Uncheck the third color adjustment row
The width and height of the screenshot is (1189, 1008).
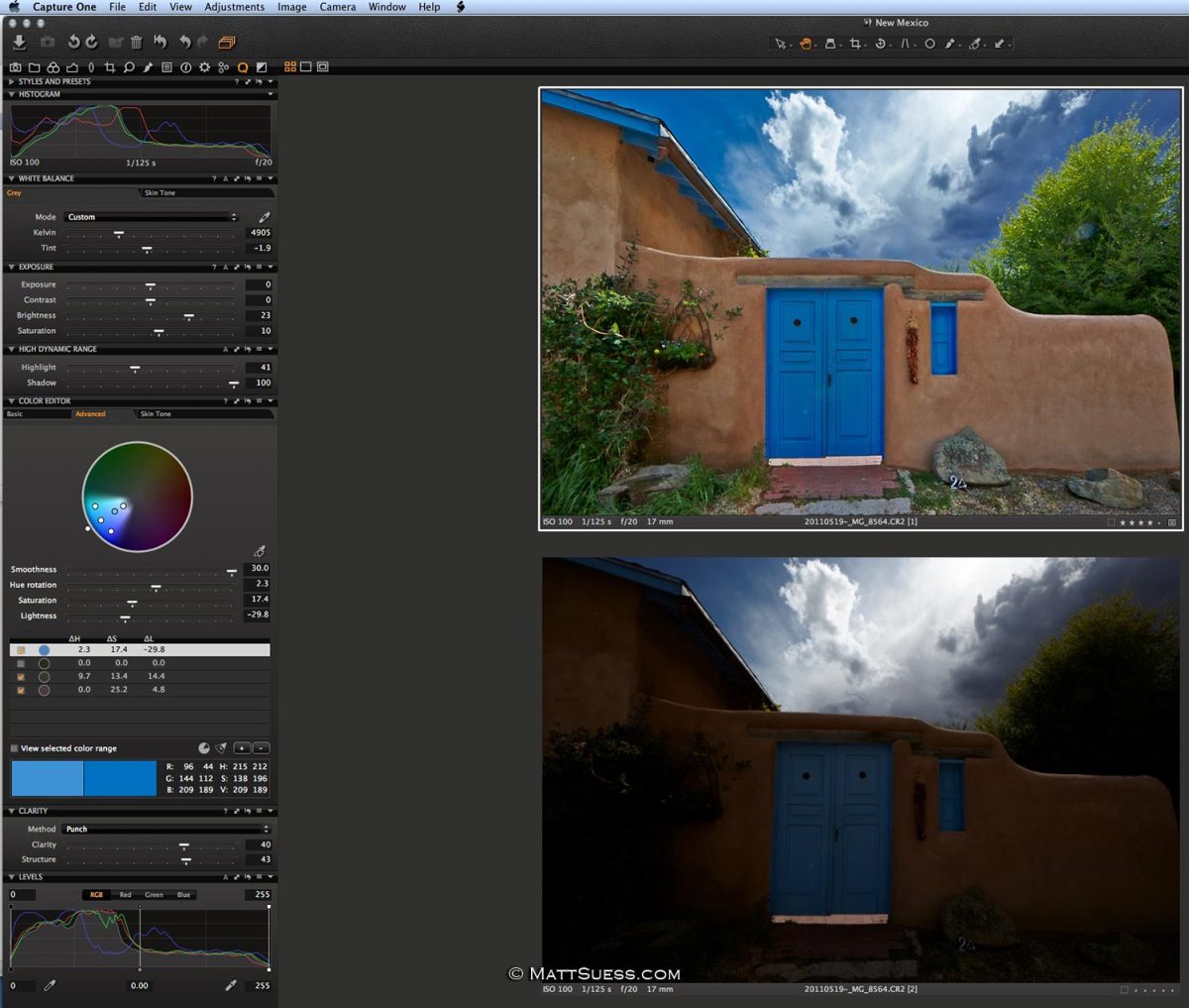21,677
